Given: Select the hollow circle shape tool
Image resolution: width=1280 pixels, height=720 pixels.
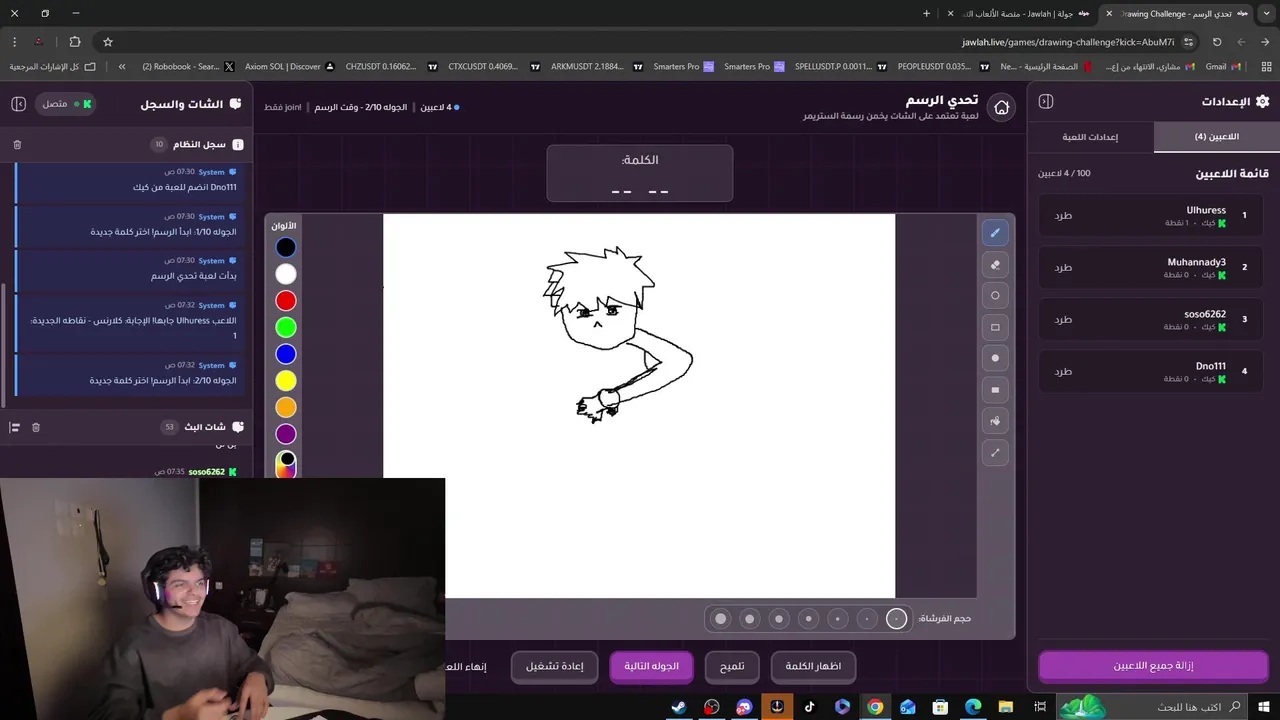Looking at the screenshot, I should click(995, 296).
